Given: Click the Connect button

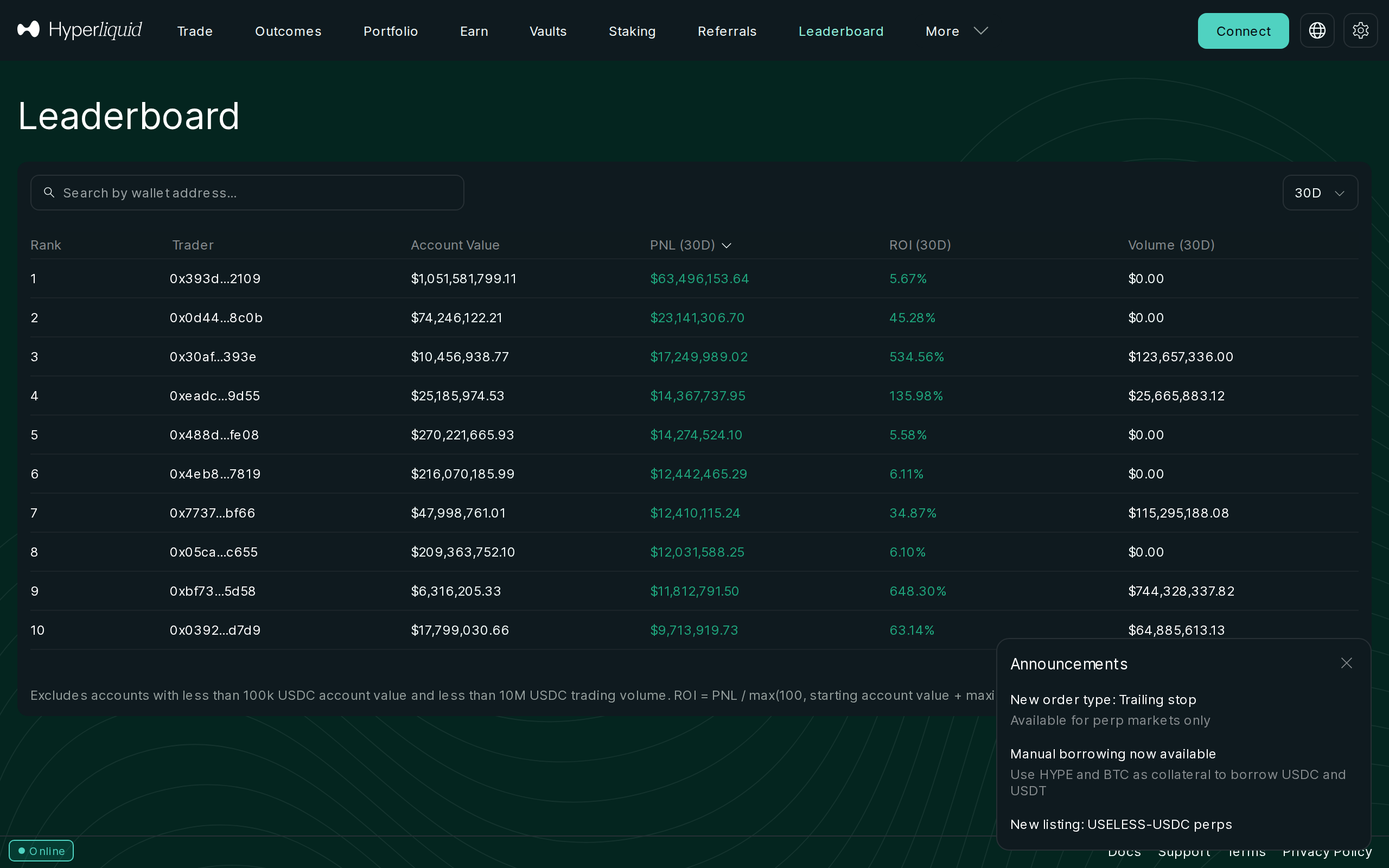Looking at the screenshot, I should 1243,31.
